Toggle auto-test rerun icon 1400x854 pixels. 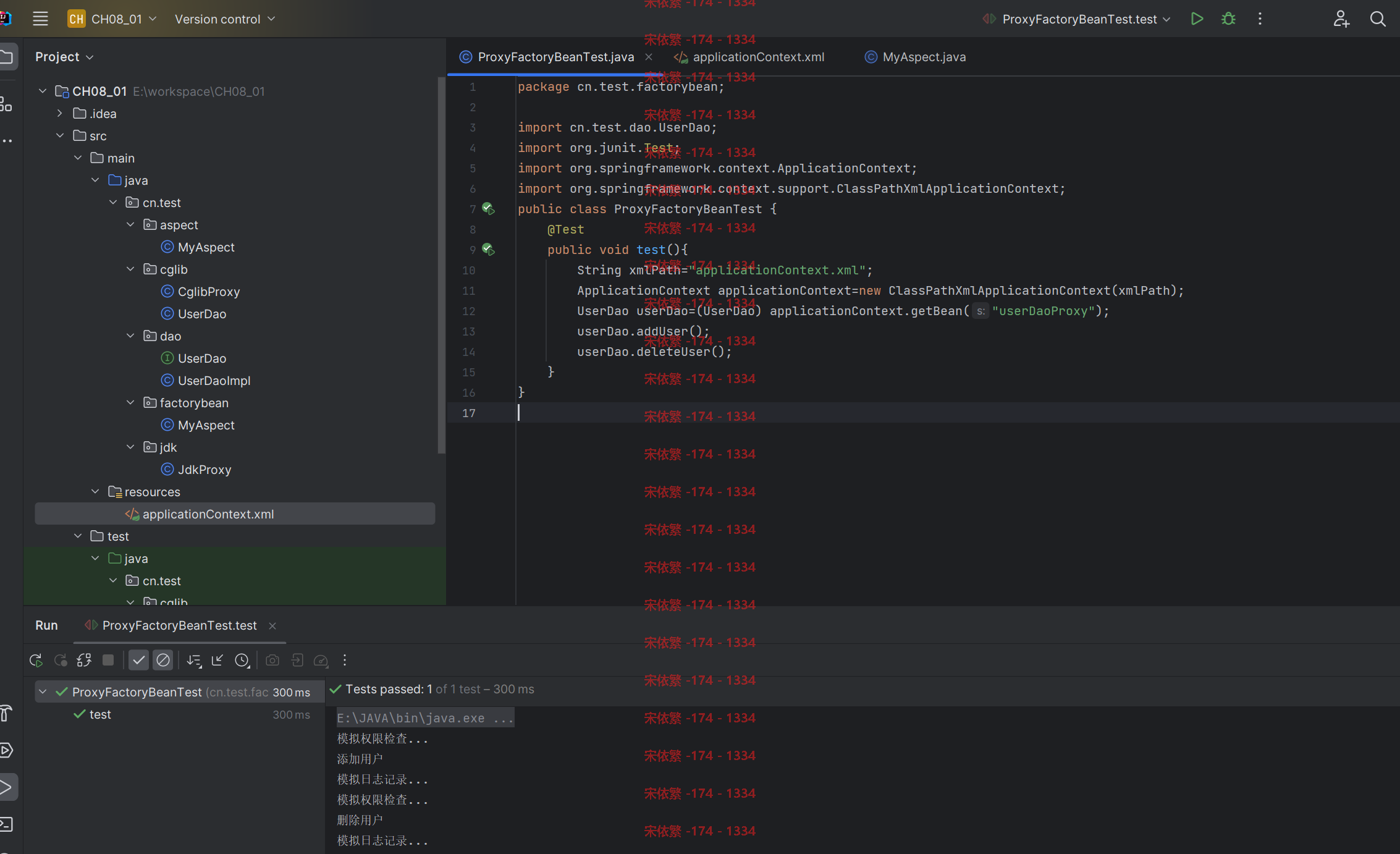[x=84, y=660]
